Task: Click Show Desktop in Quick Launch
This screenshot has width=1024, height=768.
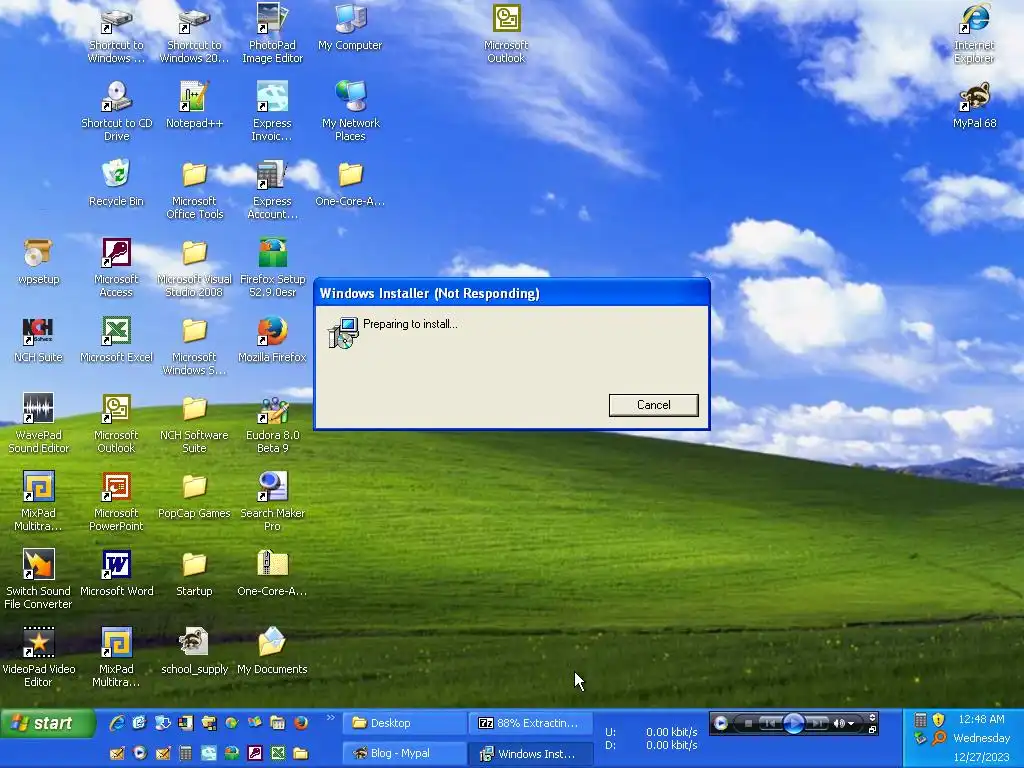Action: click(x=139, y=723)
